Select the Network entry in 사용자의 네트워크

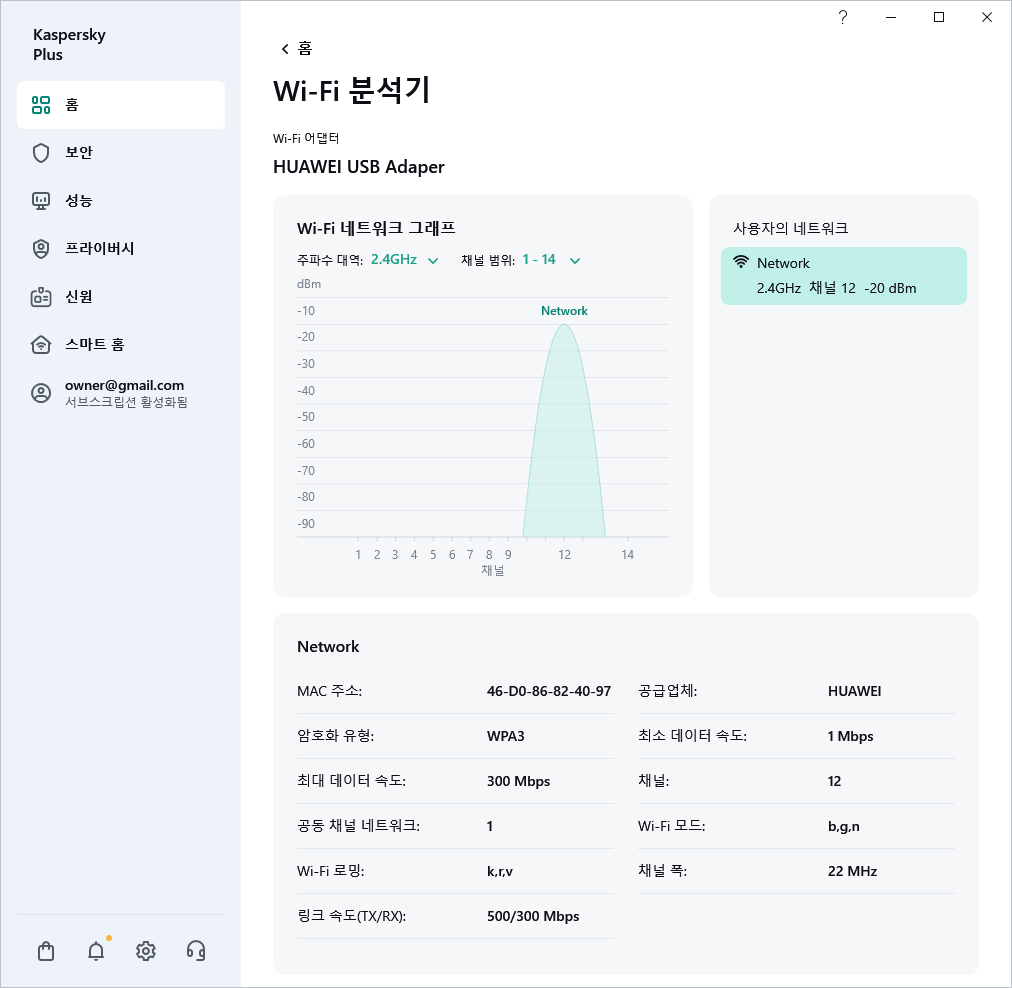(843, 275)
